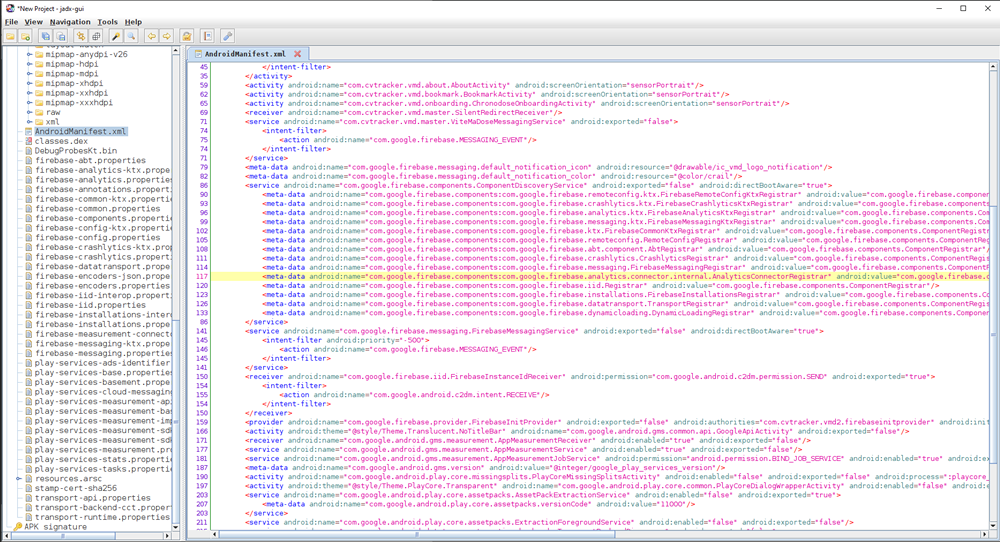The image size is (1000, 542).
Task: Select firebase-abt.properties in the tree
Action: pos(90,160)
